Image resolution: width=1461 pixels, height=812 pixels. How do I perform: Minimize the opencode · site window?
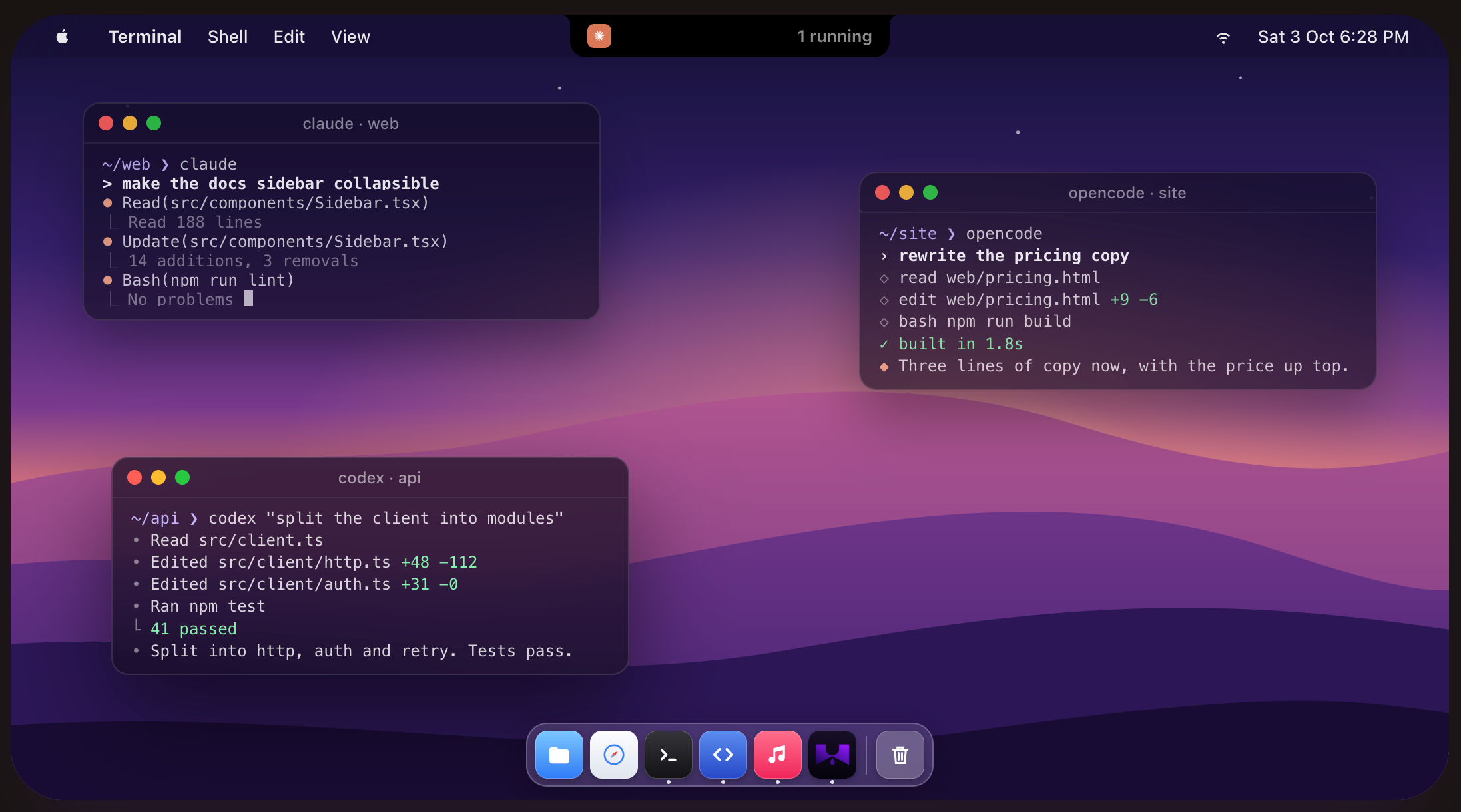(906, 192)
